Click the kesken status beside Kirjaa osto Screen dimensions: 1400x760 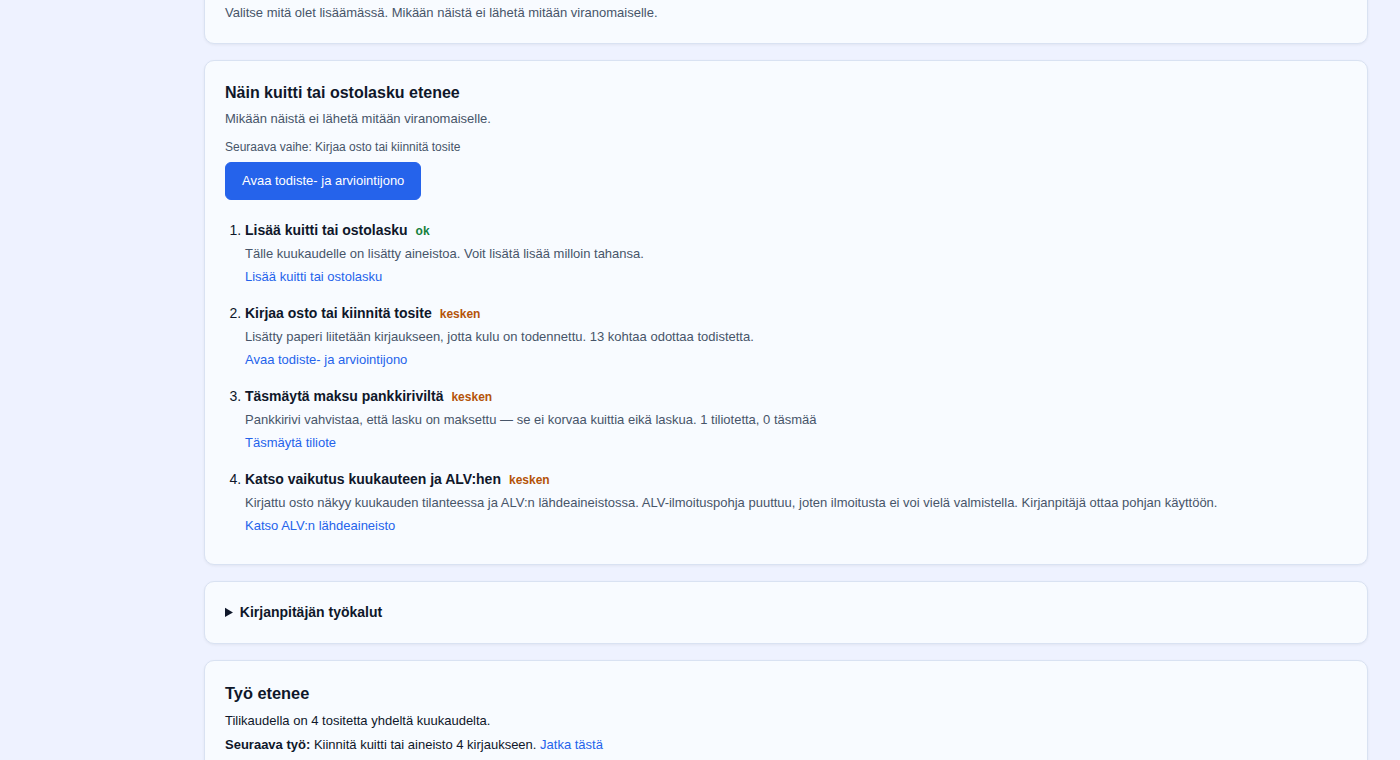[460, 314]
